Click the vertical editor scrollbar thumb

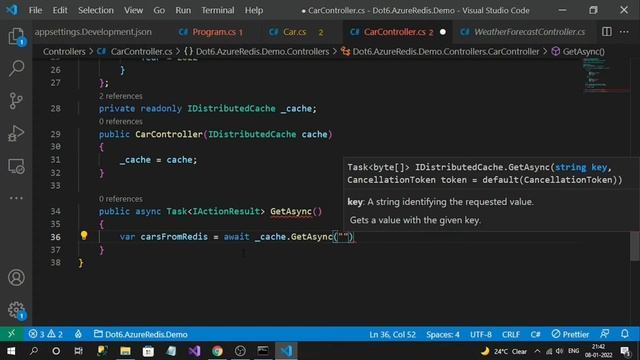[x=634, y=246]
